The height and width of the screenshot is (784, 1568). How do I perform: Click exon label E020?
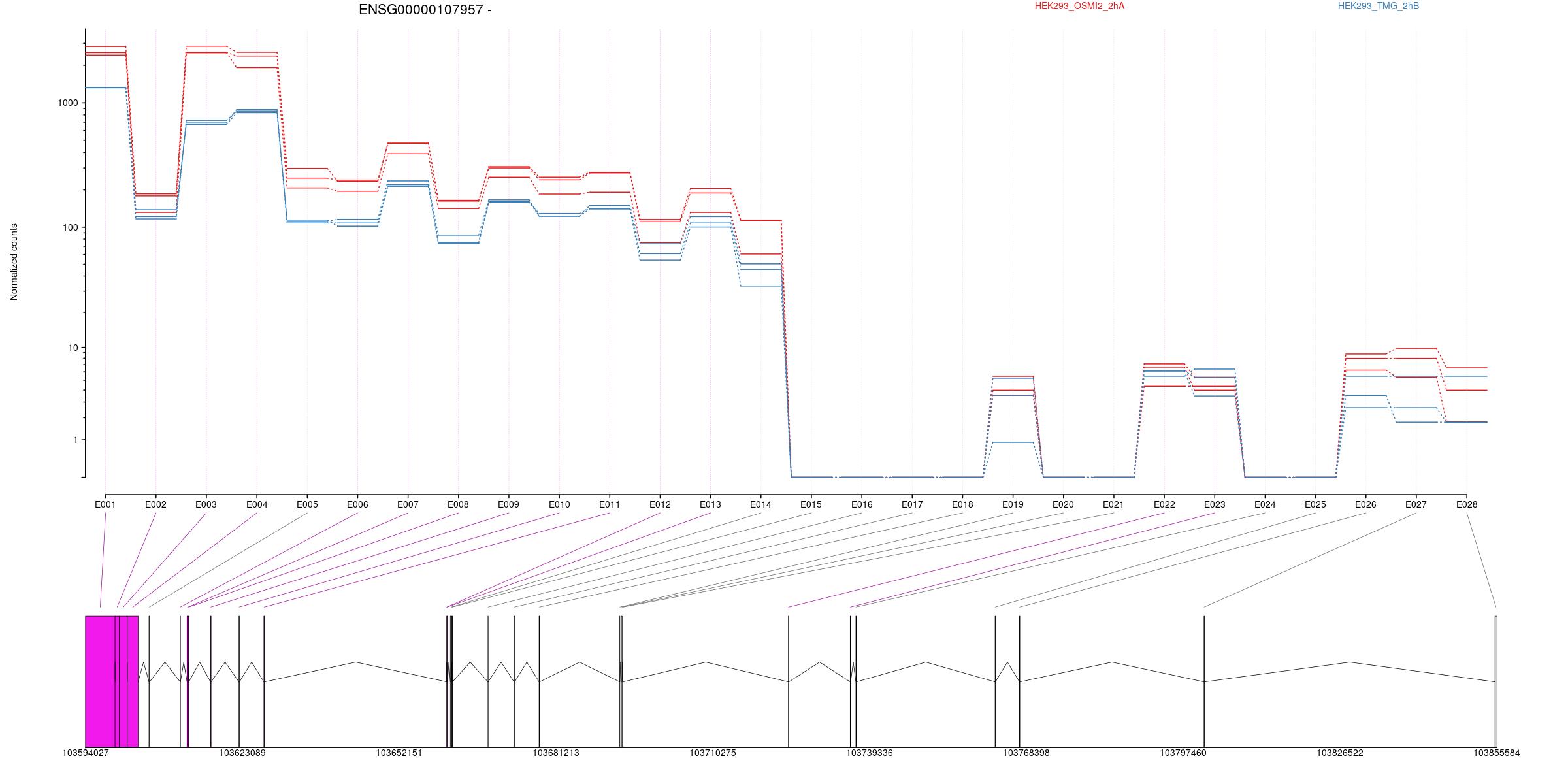click(1063, 504)
